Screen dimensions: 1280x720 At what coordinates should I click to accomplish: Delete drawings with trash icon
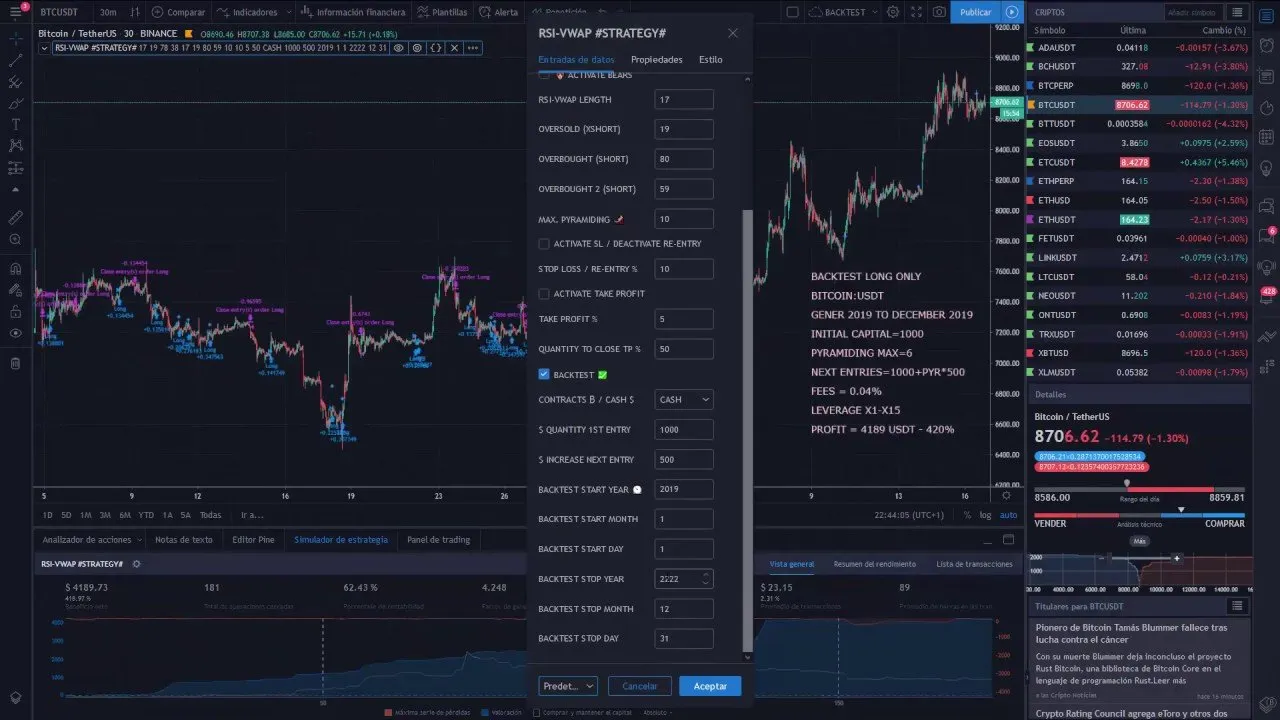15,363
